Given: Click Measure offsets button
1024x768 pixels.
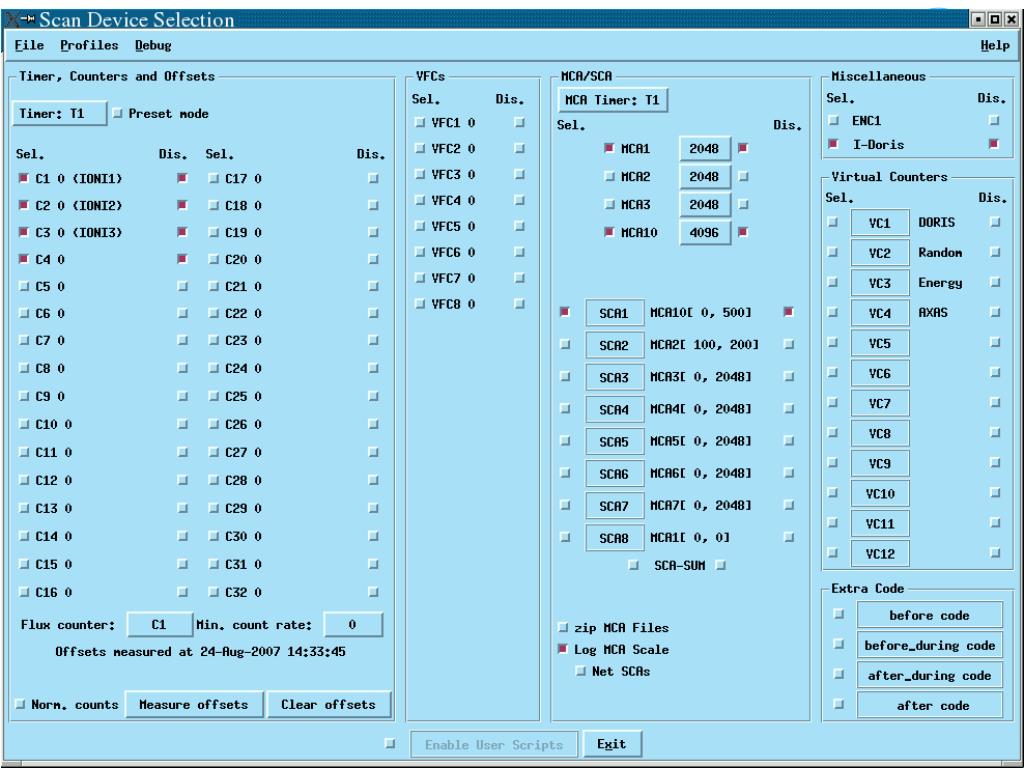Looking at the screenshot, I should coord(194,705).
